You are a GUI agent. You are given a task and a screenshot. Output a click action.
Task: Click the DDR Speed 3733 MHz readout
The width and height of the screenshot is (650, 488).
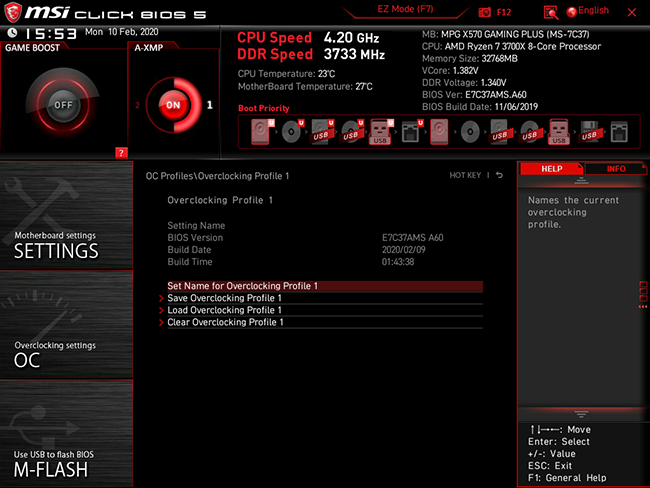pyautogui.click(x=311, y=54)
